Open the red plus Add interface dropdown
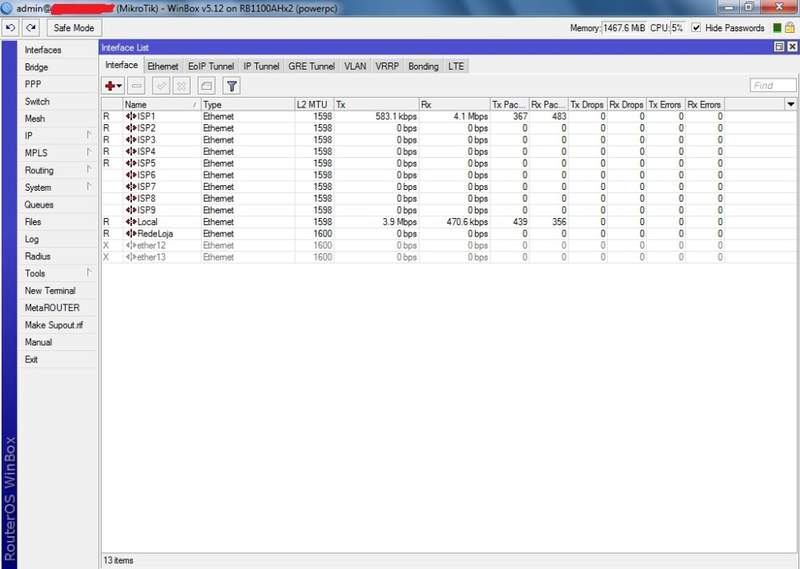 113,86
